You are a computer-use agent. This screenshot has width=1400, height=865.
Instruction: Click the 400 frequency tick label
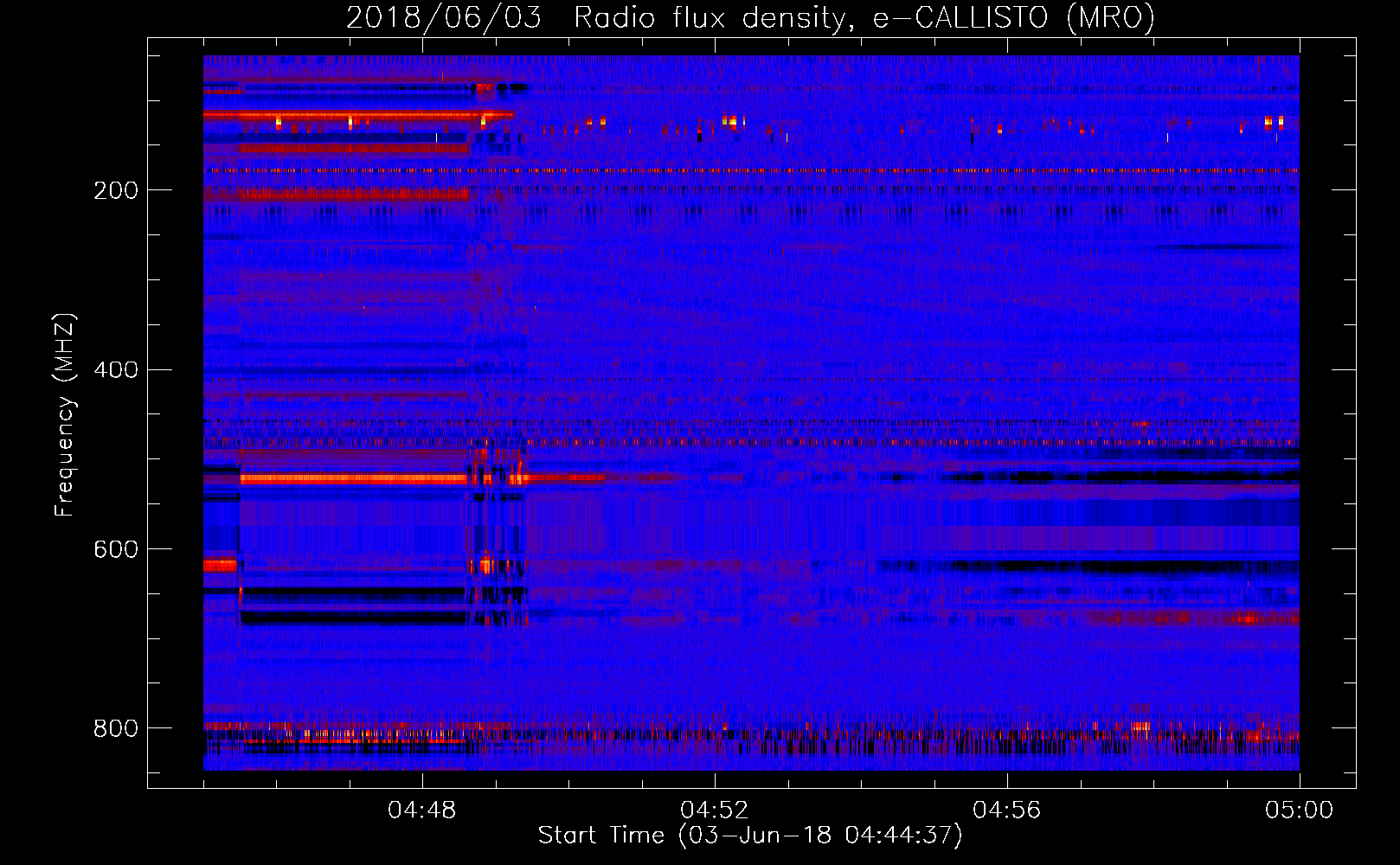[116, 370]
